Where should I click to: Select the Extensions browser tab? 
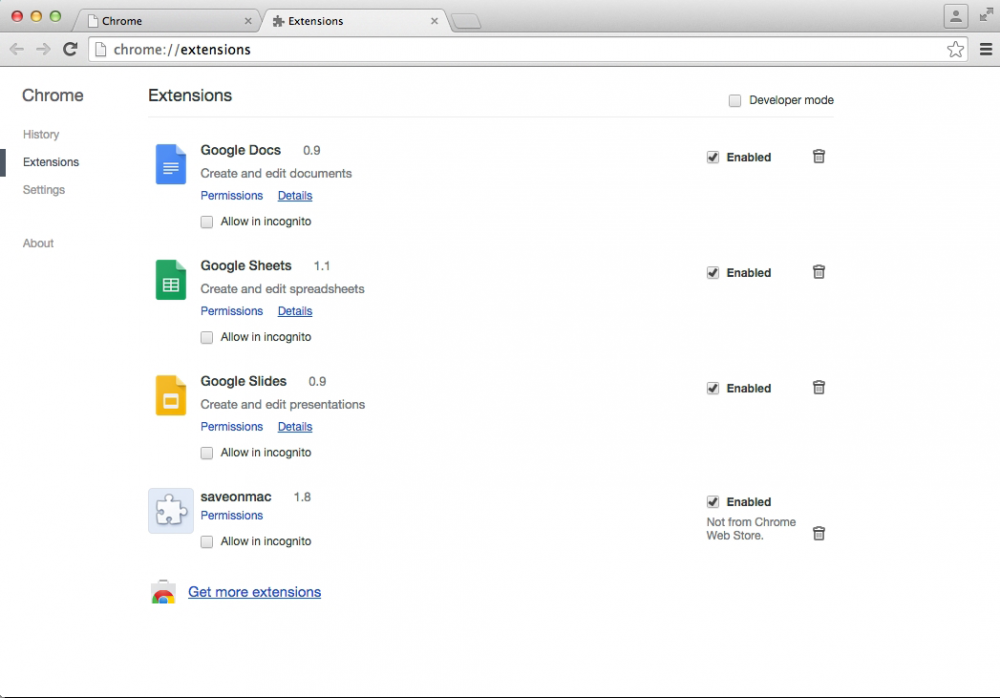(354, 21)
